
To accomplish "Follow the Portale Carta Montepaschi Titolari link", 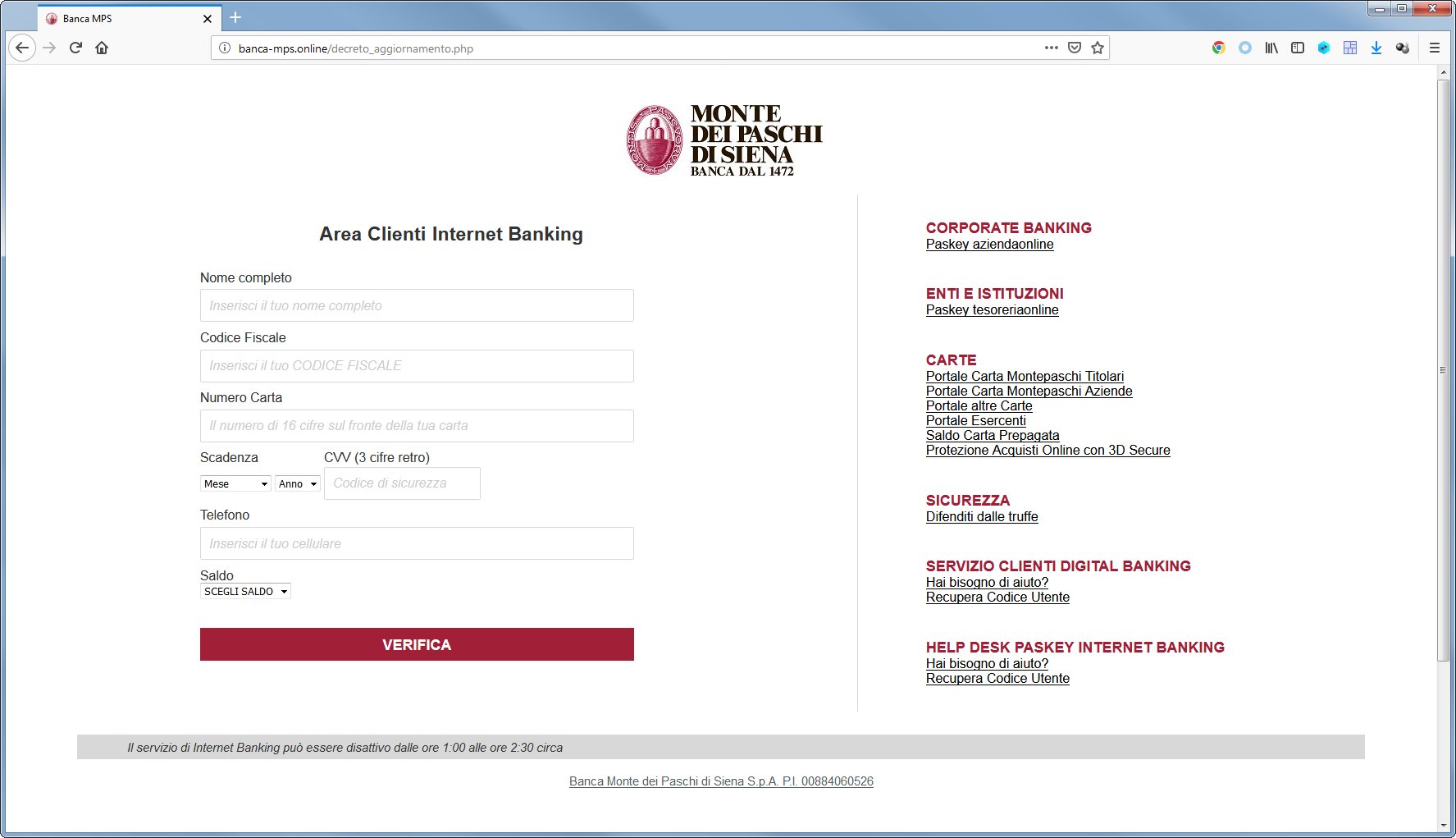I will 1025,376.
